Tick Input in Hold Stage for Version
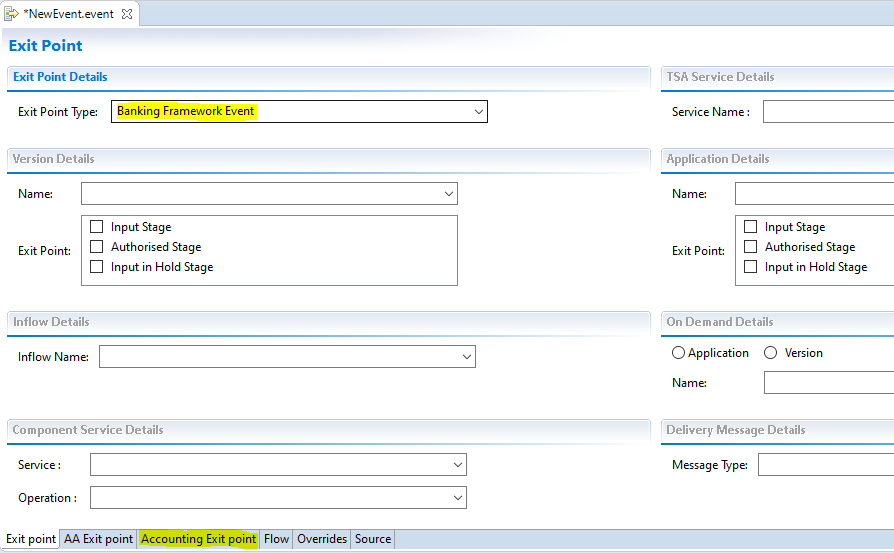This screenshot has height=553, width=894. (x=97, y=267)
